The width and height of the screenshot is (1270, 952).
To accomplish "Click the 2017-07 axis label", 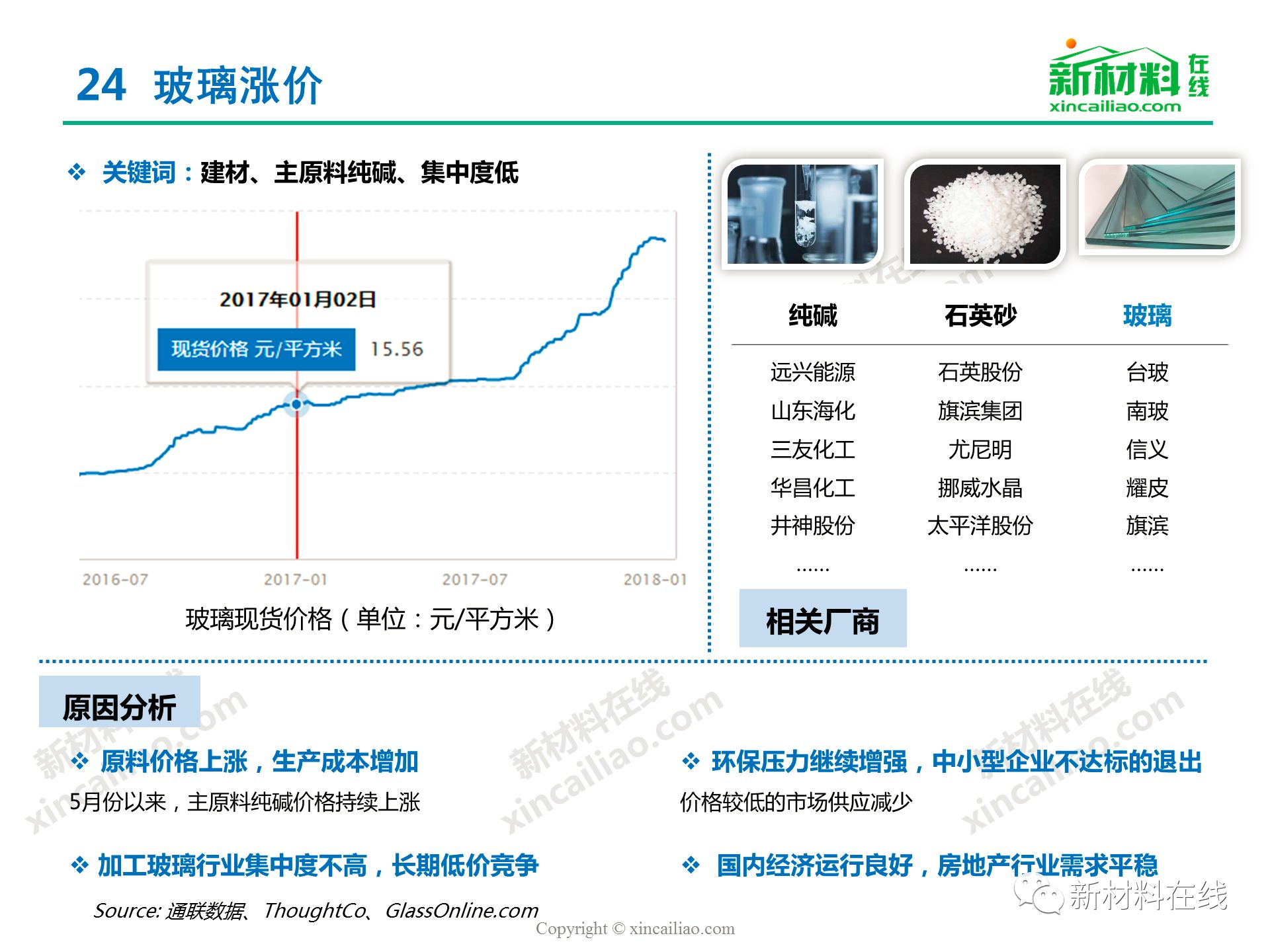I will tap(475, 580).
